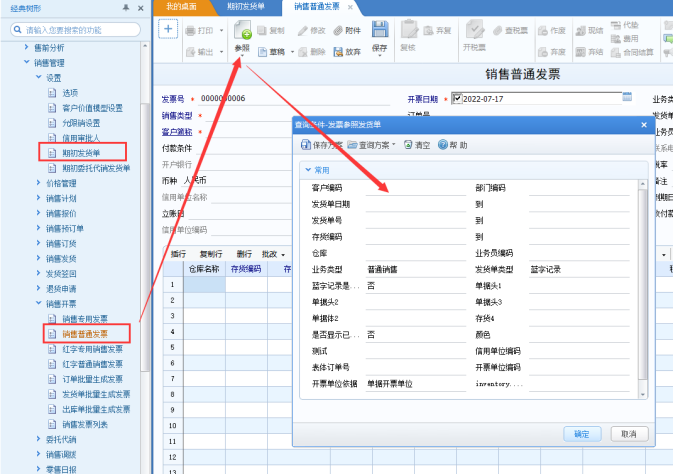Viewport: 673px width, 475px height.
Task: Open 帮助 help icon in query dialog
Action: [443, 145]
